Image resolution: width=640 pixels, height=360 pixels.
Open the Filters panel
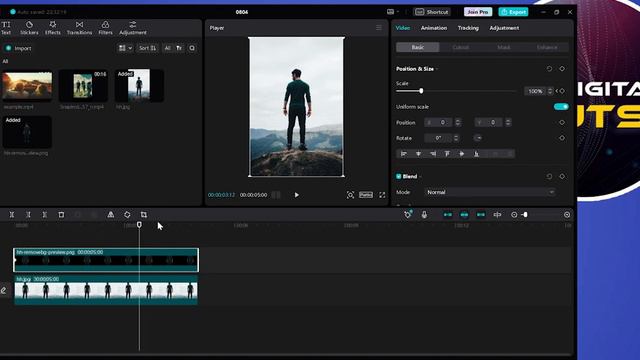pos(105,28)
